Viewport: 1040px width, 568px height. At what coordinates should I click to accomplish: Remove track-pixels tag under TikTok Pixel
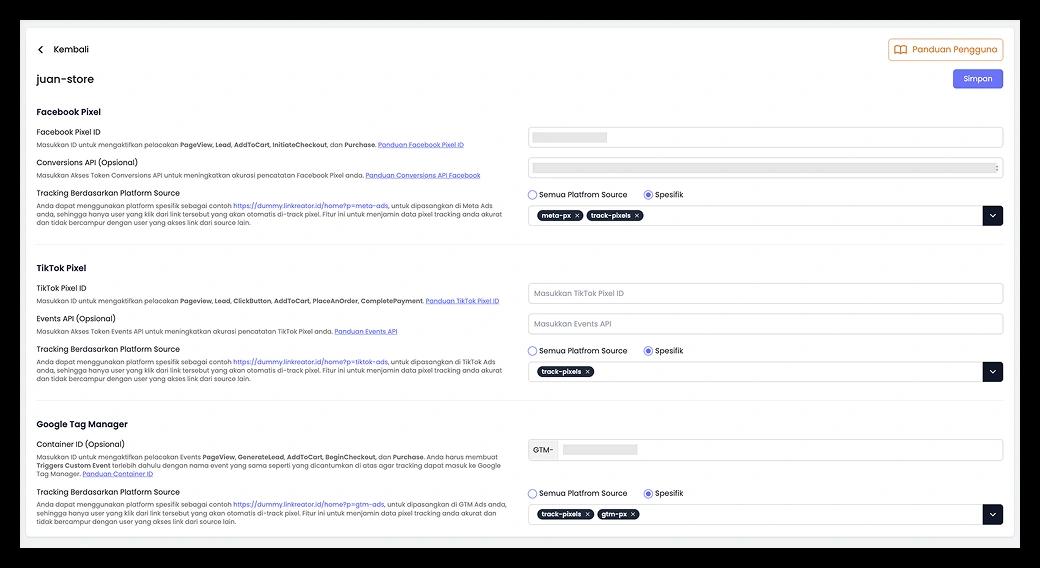pos(588,372)
